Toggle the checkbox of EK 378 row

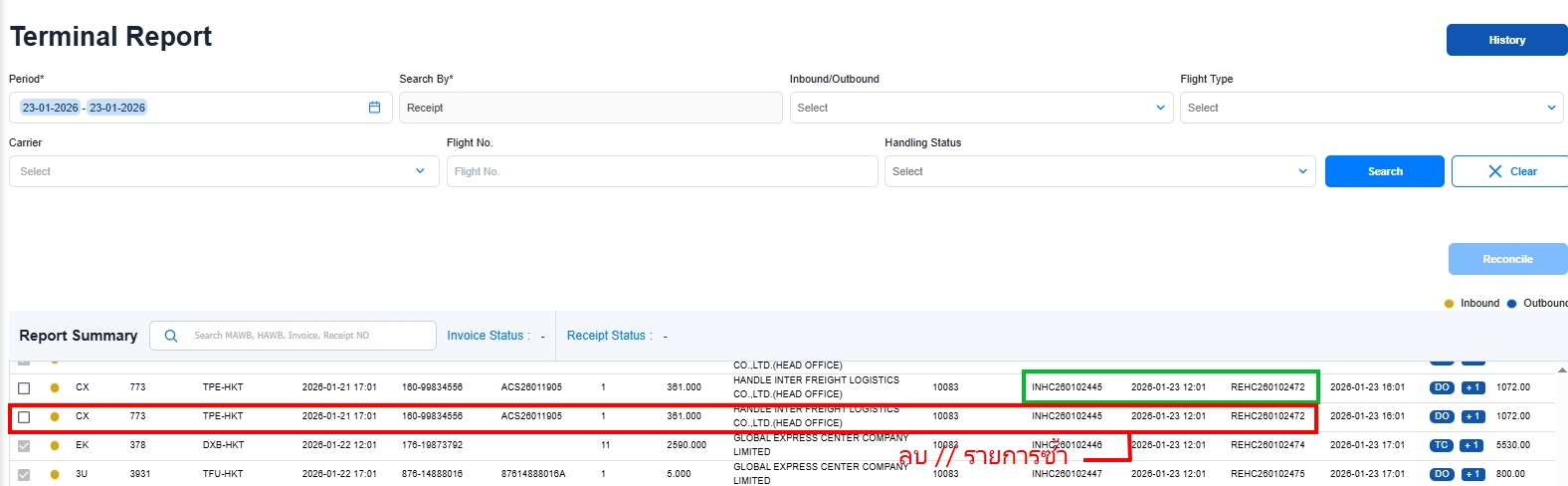[x=24, y=445]
